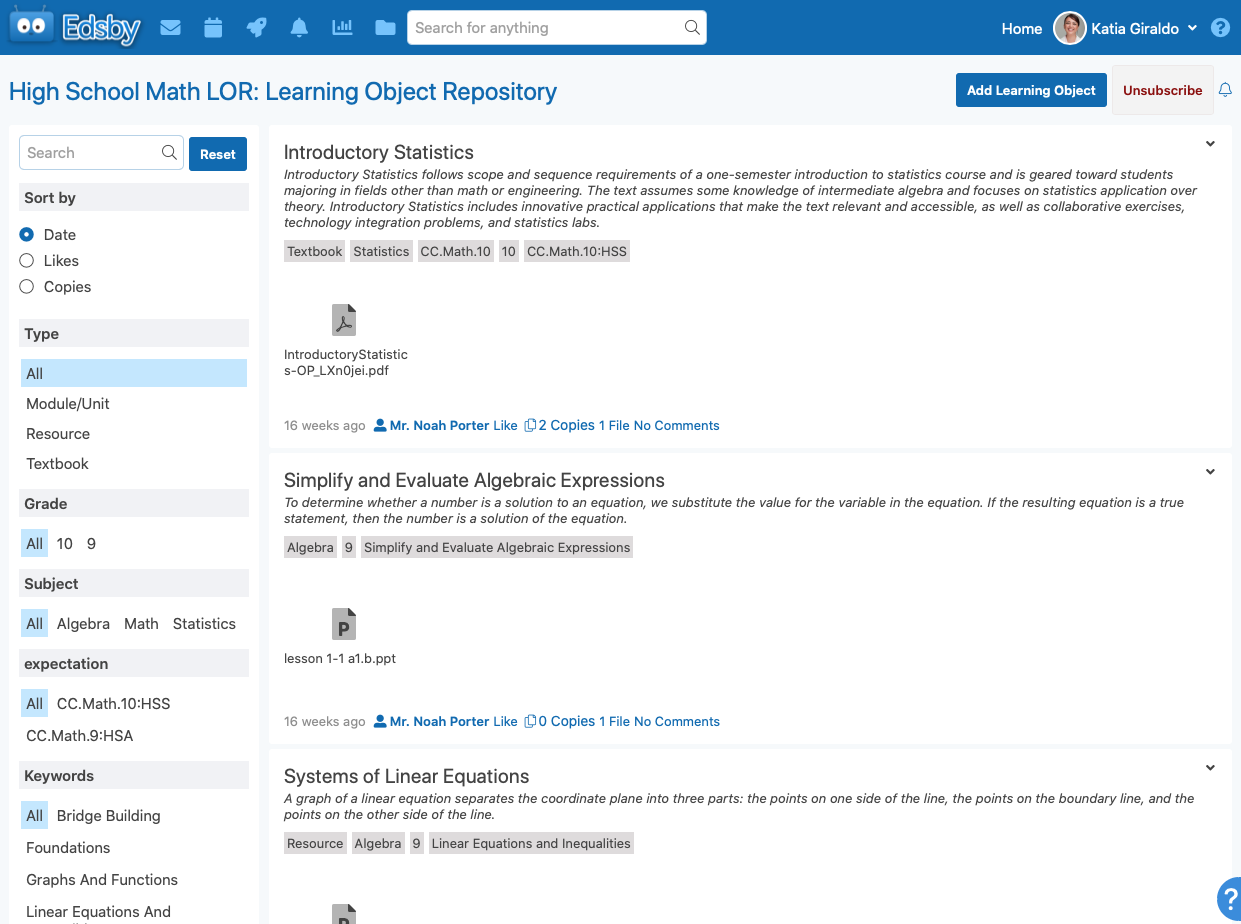1241x924 pixels.
Task: Open the Calendar icon in top bar
Action: [x=213, y=28]
